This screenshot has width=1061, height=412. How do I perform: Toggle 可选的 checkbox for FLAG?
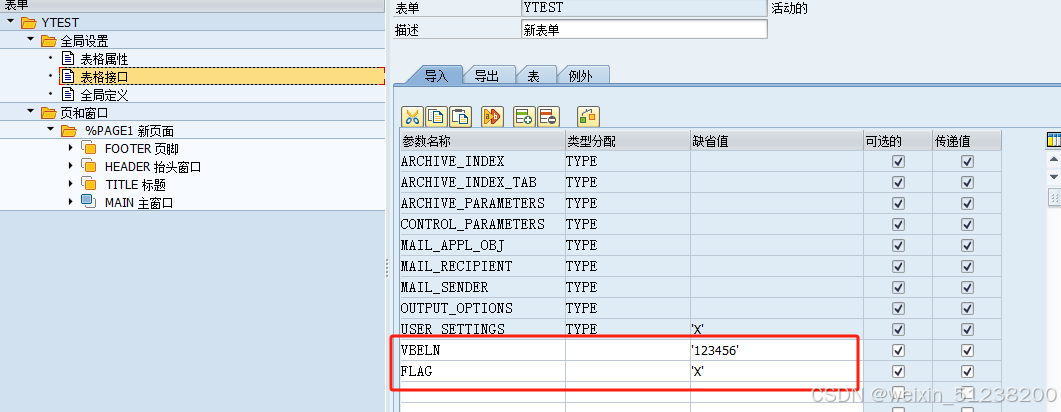pos(898,371)
